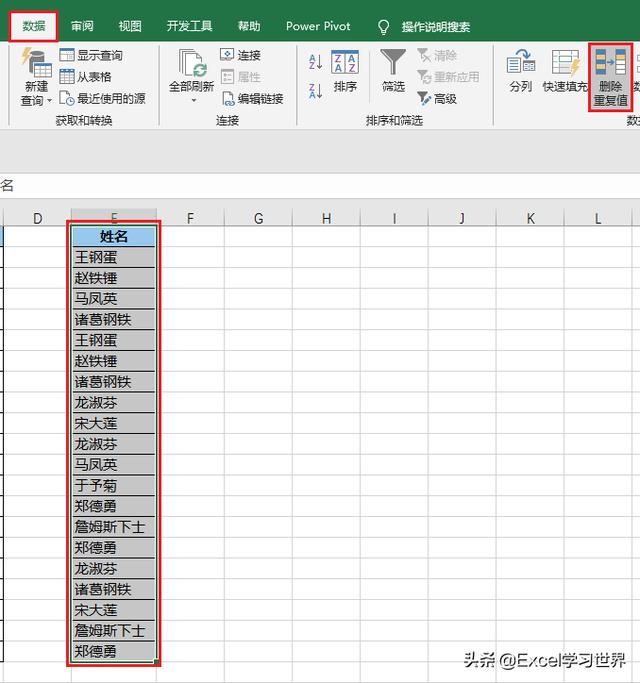
Task: Click the Remove Duplicates (删除重复值) icon
Action: [610, 62]
